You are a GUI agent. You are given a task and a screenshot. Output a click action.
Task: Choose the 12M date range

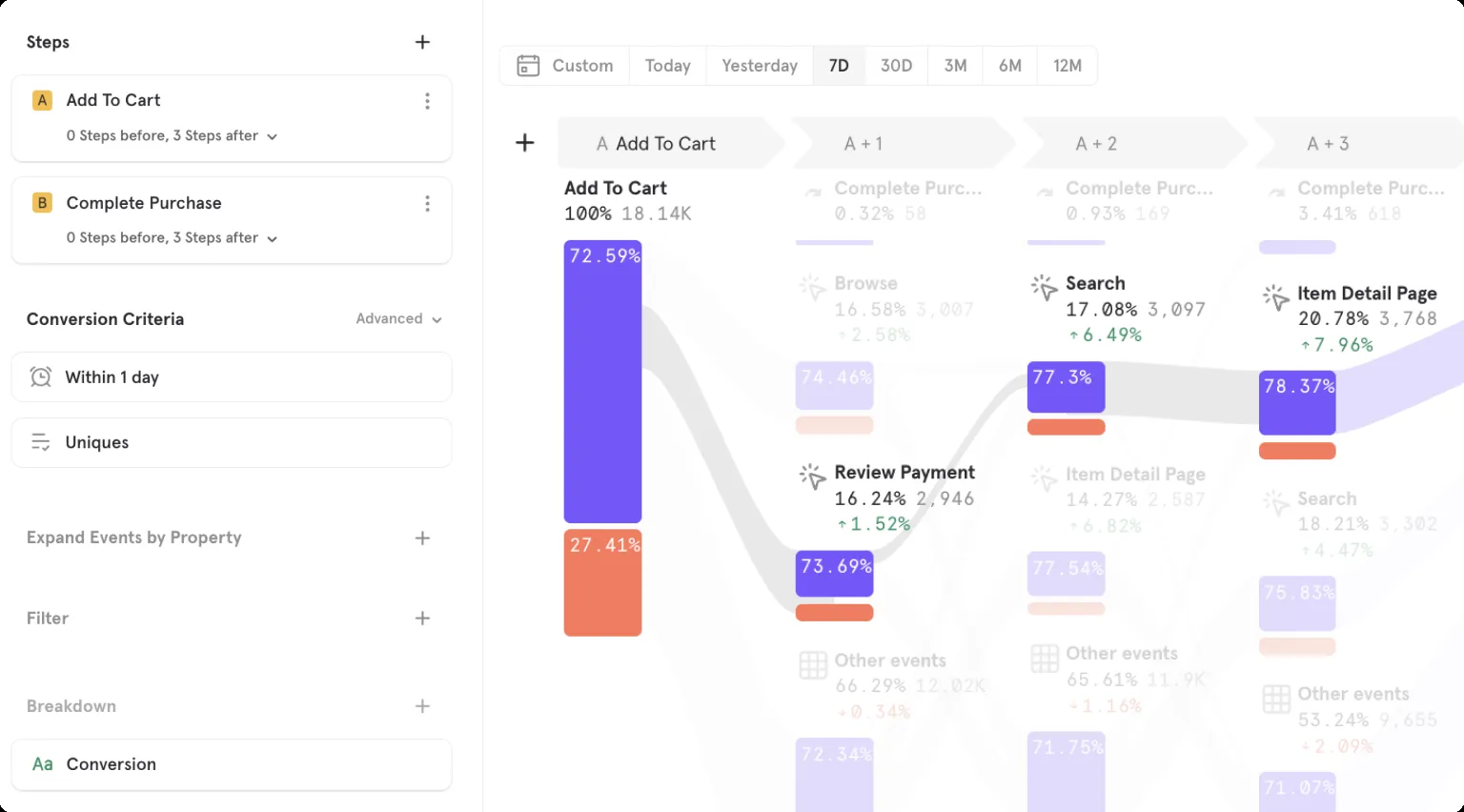click(x=1067, y=66)
